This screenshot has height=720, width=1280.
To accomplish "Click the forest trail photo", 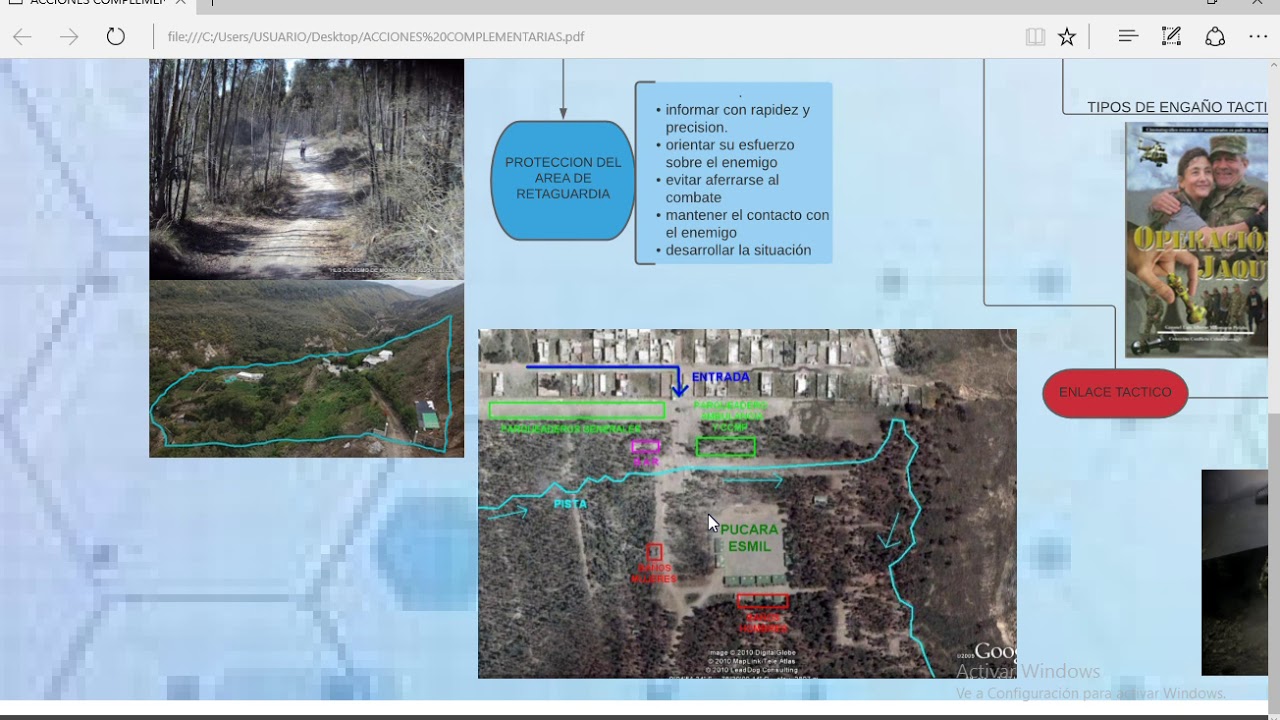I will point(306,169).
